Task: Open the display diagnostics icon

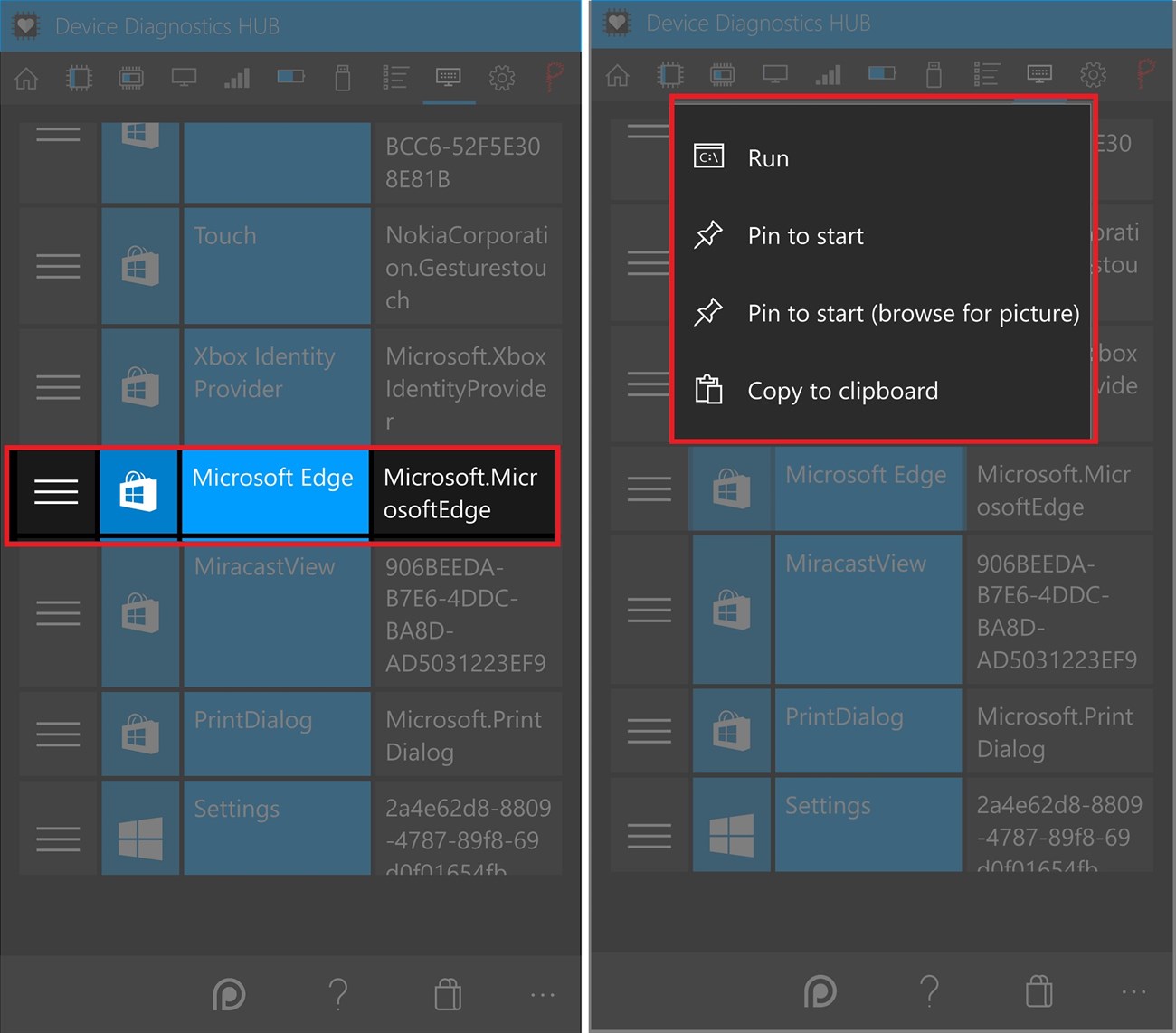Action: coord(184,79)
